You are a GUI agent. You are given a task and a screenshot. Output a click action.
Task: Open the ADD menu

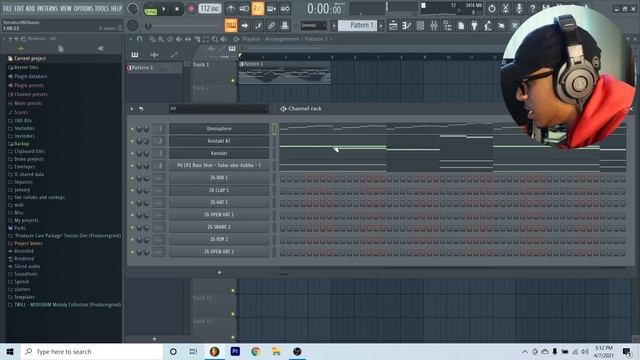[x=31, y=8]
